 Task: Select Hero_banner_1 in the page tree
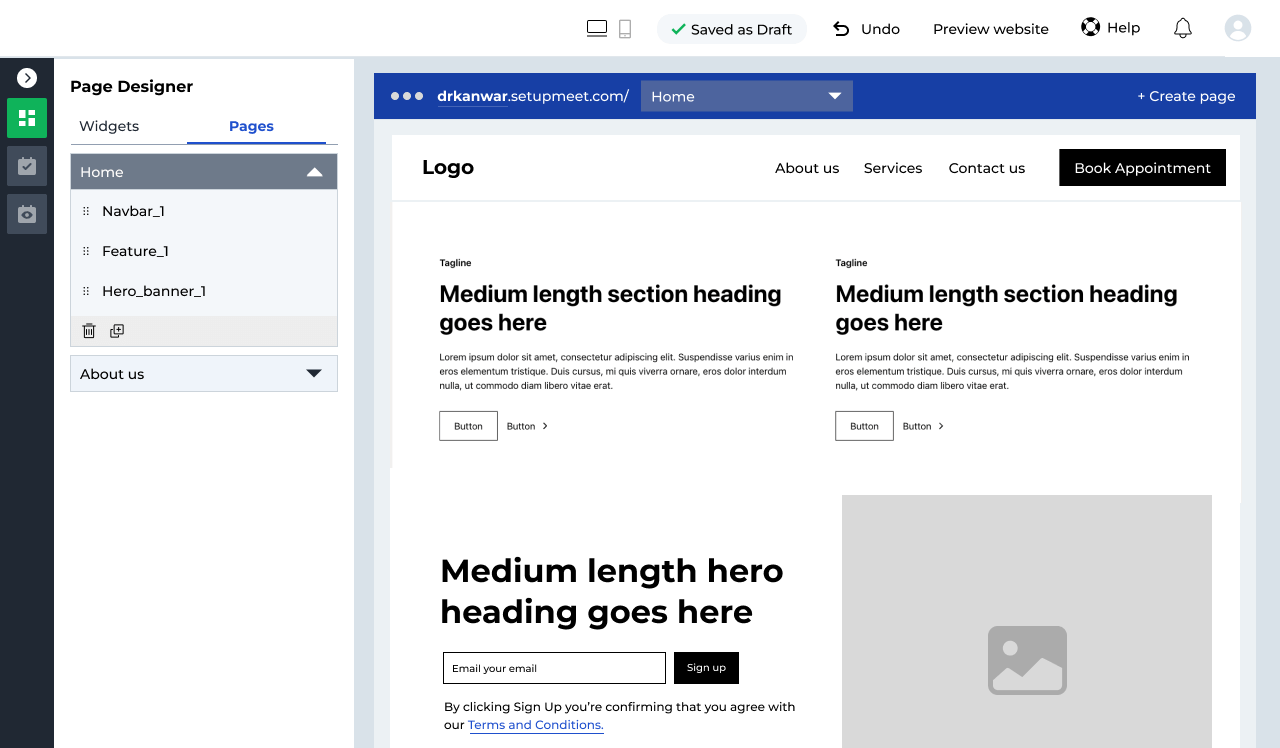point(154,291)
